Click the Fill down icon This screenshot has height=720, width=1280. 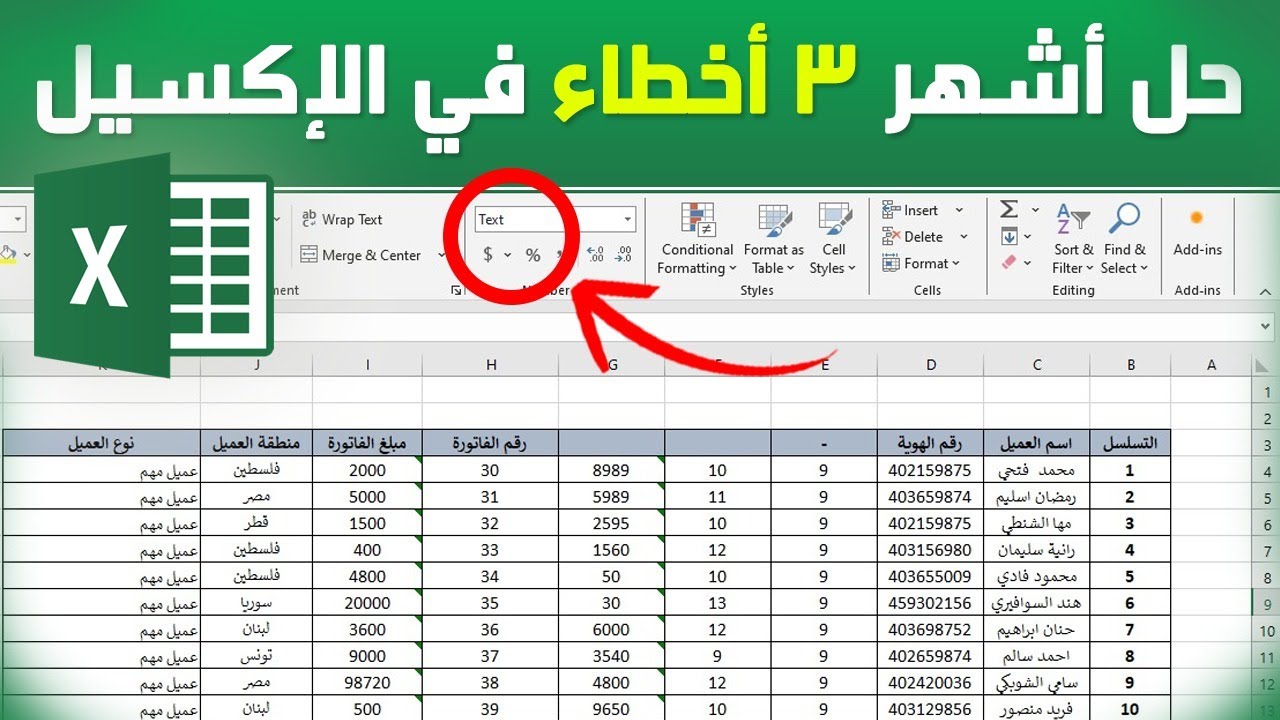coord(1009,237)
